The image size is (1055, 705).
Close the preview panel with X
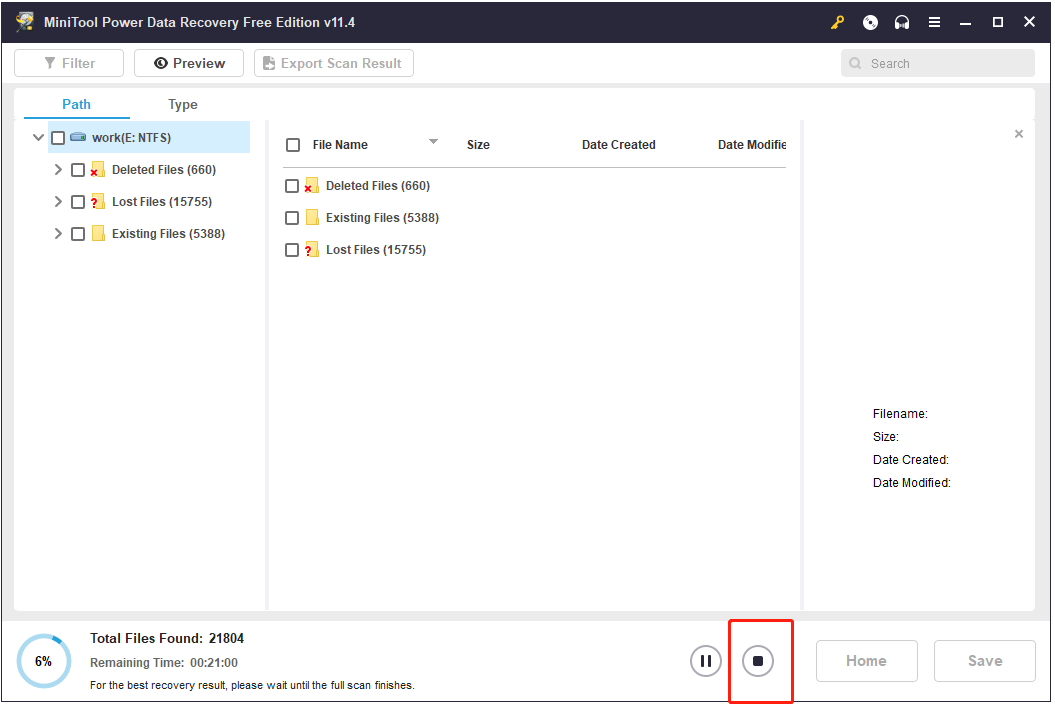(1019, 134)
